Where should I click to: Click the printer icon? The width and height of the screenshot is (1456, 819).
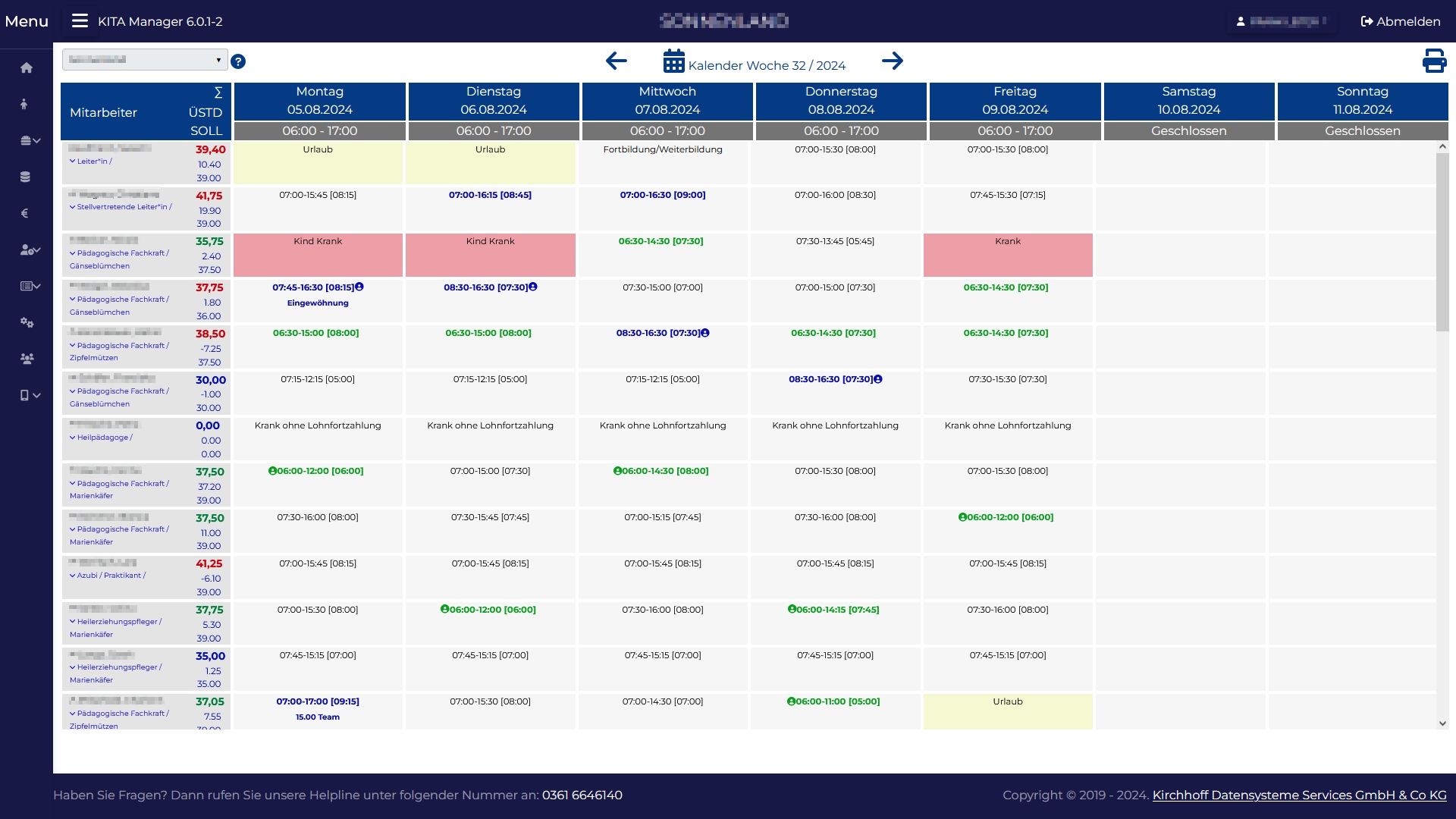point(1434,61)
